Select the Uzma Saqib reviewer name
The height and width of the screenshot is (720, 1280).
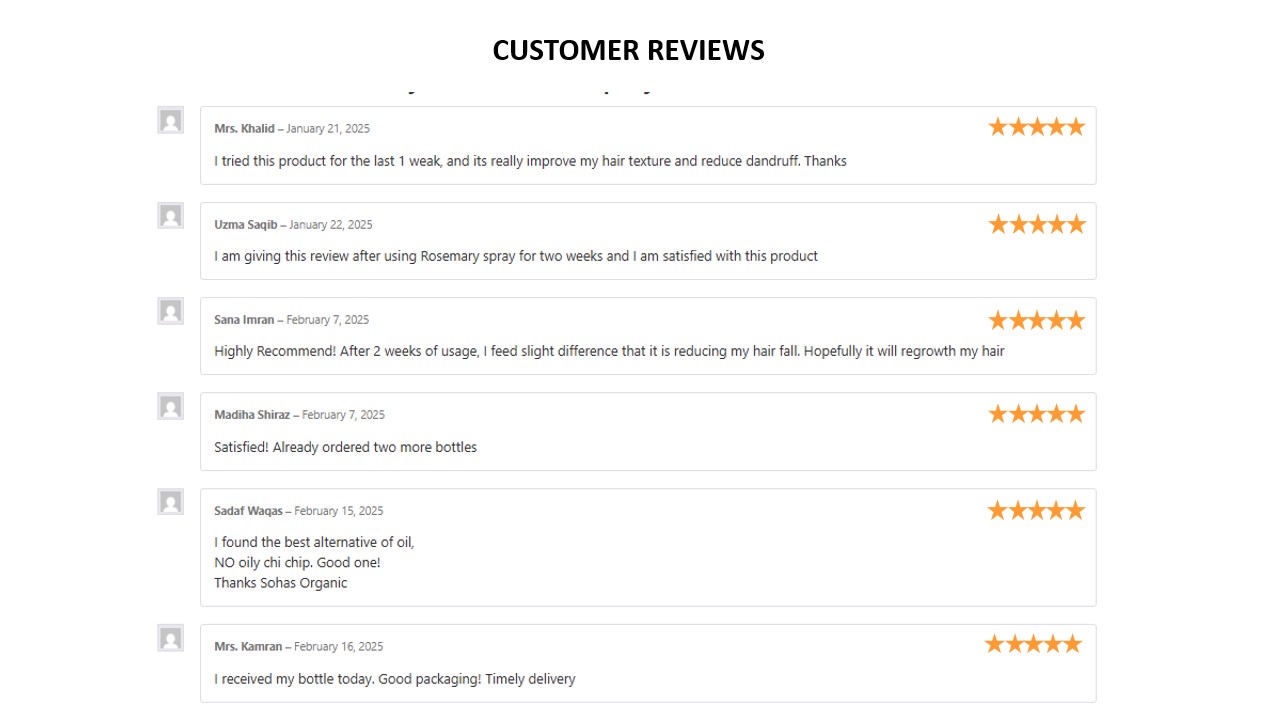[246, 225]
